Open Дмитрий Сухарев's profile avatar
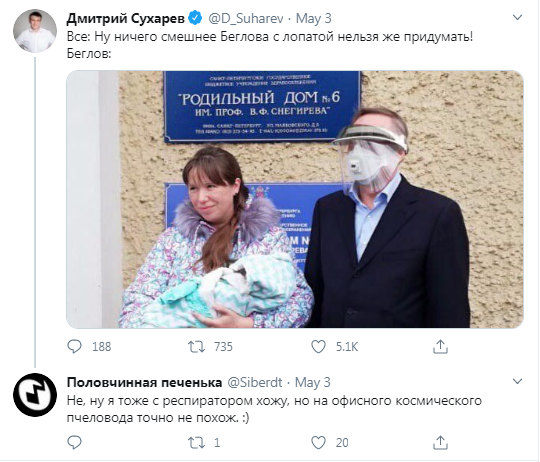540x462 pixels. point(35,31)
